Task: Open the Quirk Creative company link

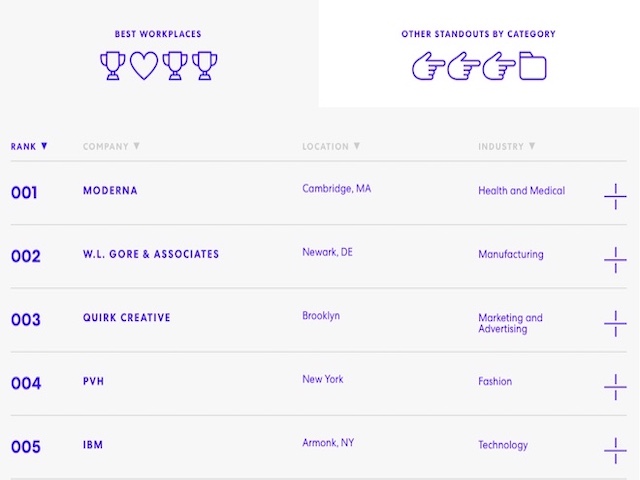Action: [126, 318]
